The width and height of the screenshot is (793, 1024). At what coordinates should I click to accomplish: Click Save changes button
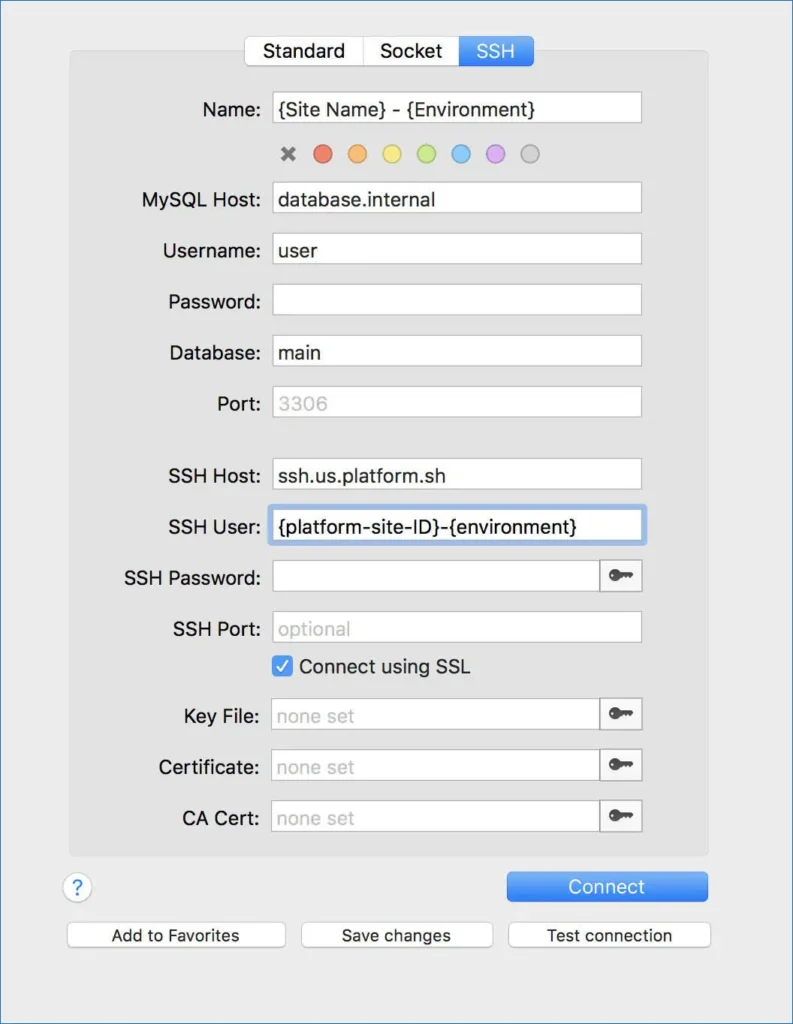396,935
